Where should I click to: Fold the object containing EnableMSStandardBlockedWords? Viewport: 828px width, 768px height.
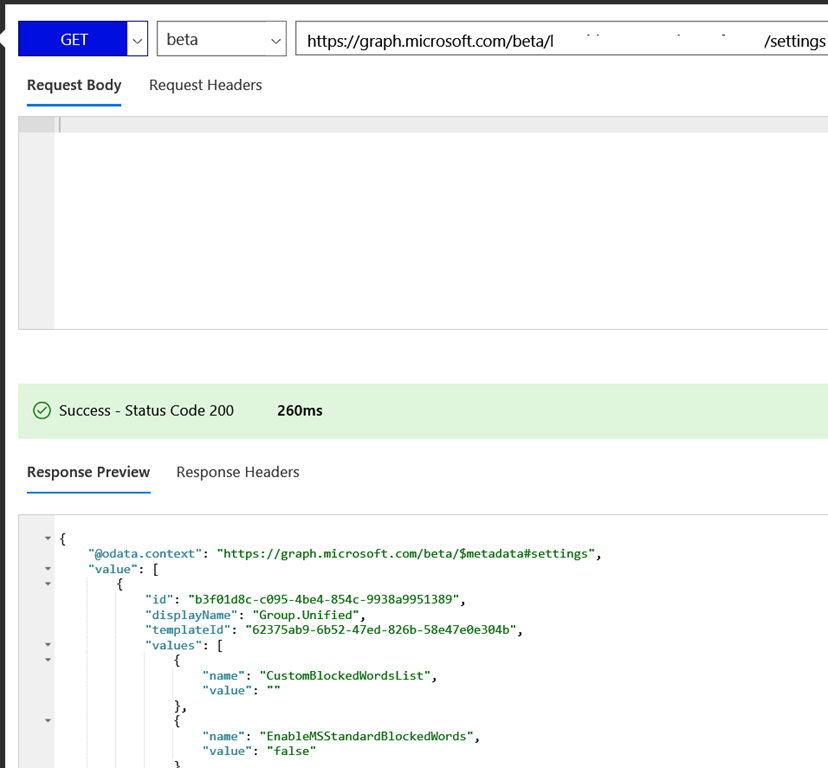pos(47,721)
